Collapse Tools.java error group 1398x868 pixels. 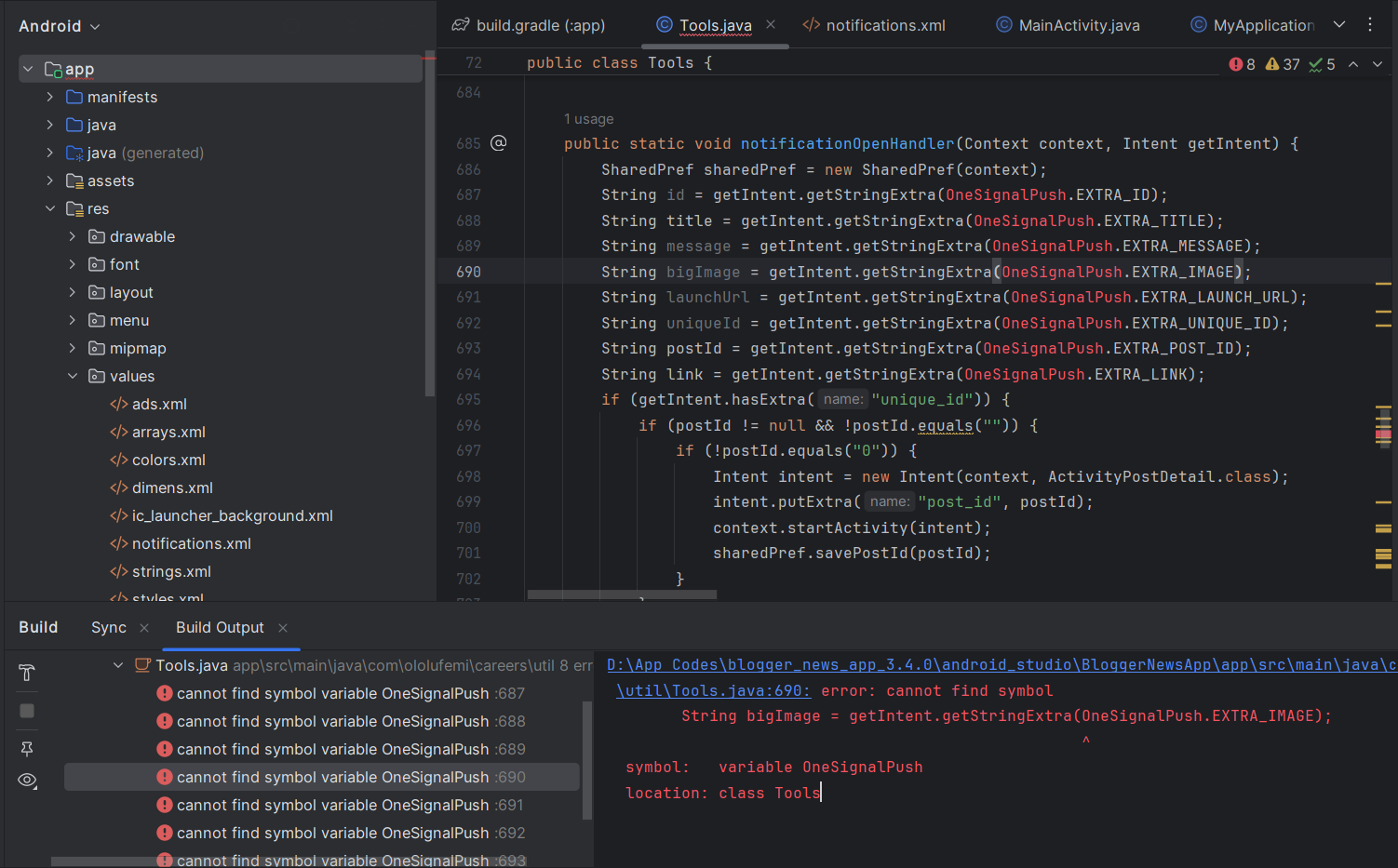(x=118, y=665)
